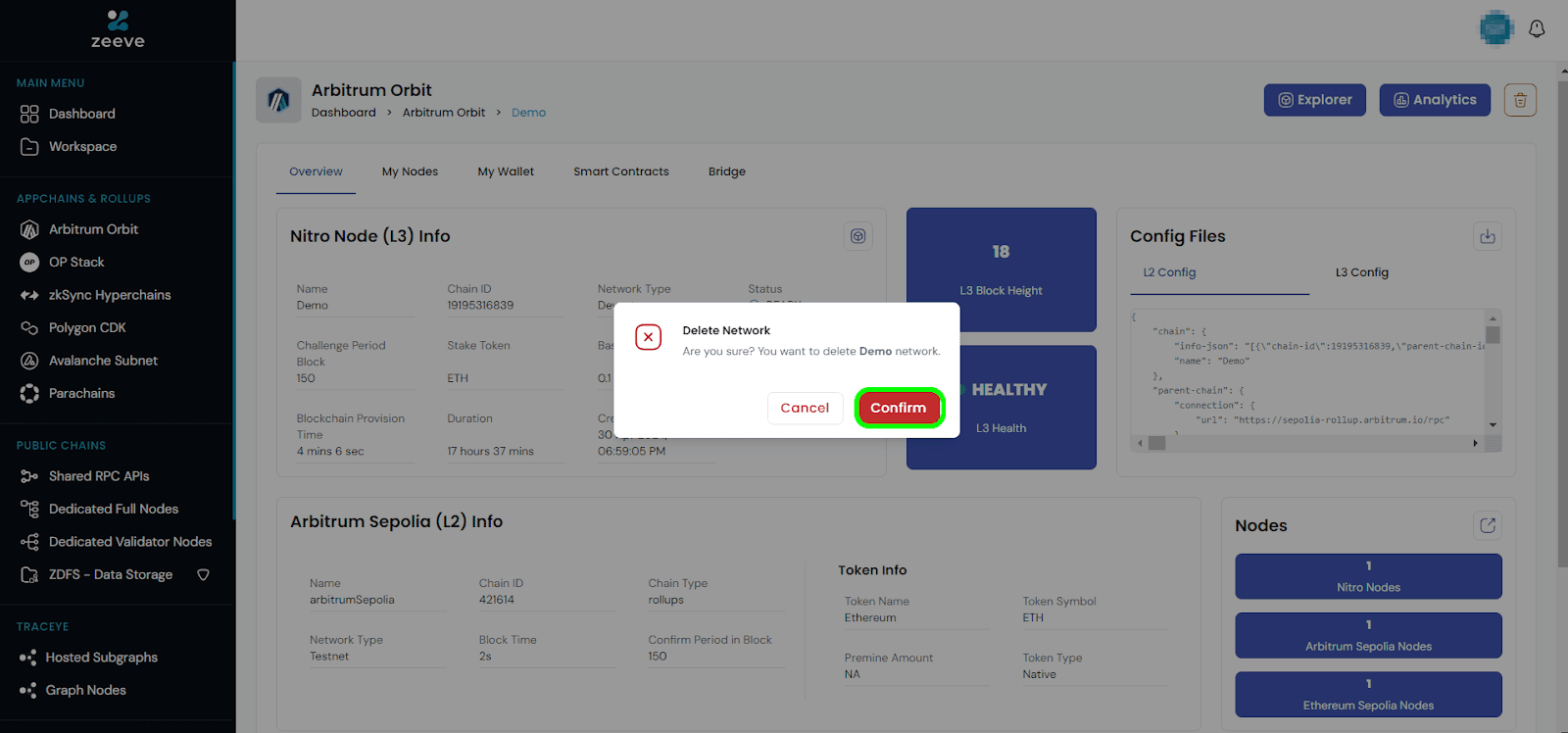Click the red X icon in dialog

(x=648, y=337)
